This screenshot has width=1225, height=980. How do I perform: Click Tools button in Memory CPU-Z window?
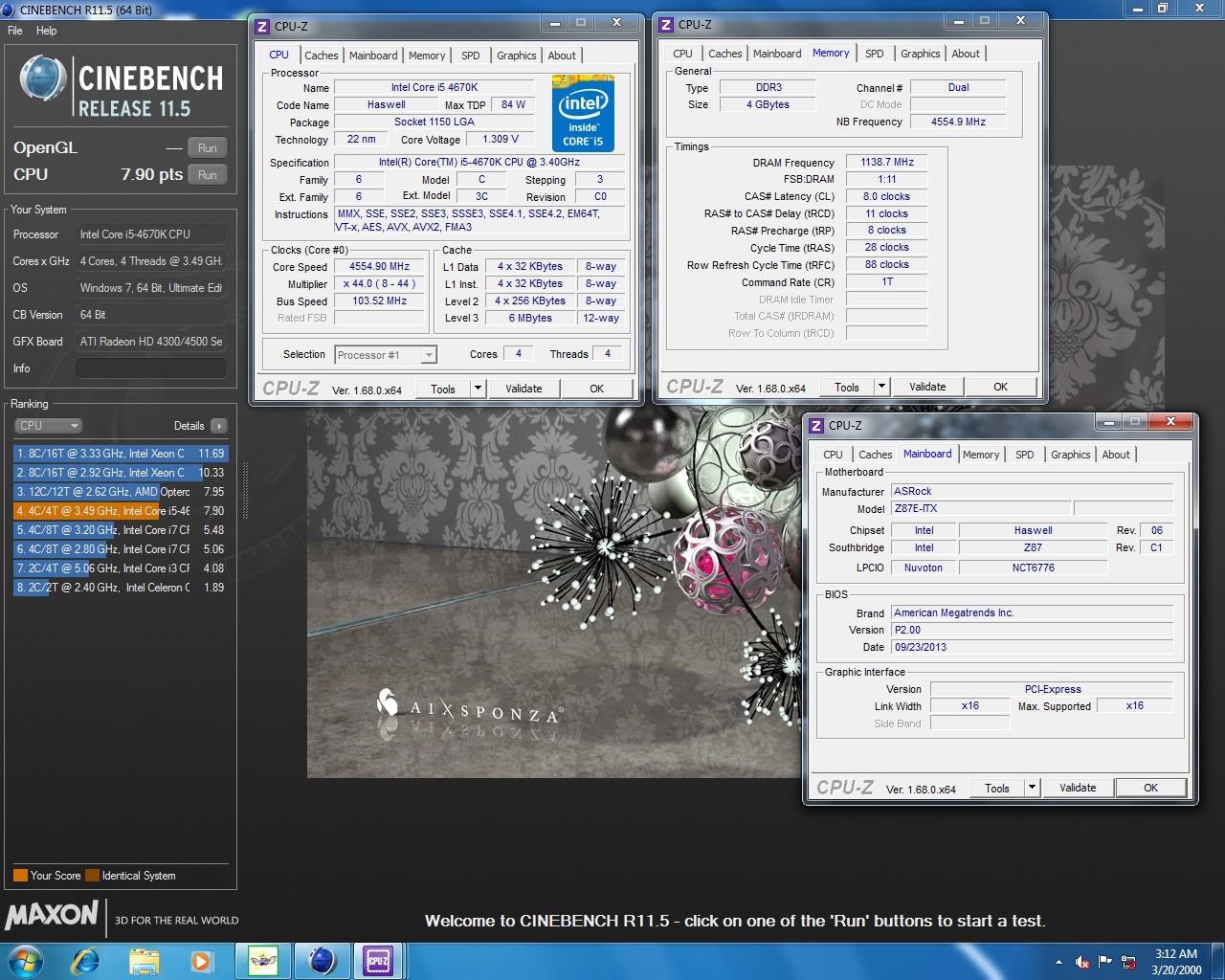[x=847, y=387]
